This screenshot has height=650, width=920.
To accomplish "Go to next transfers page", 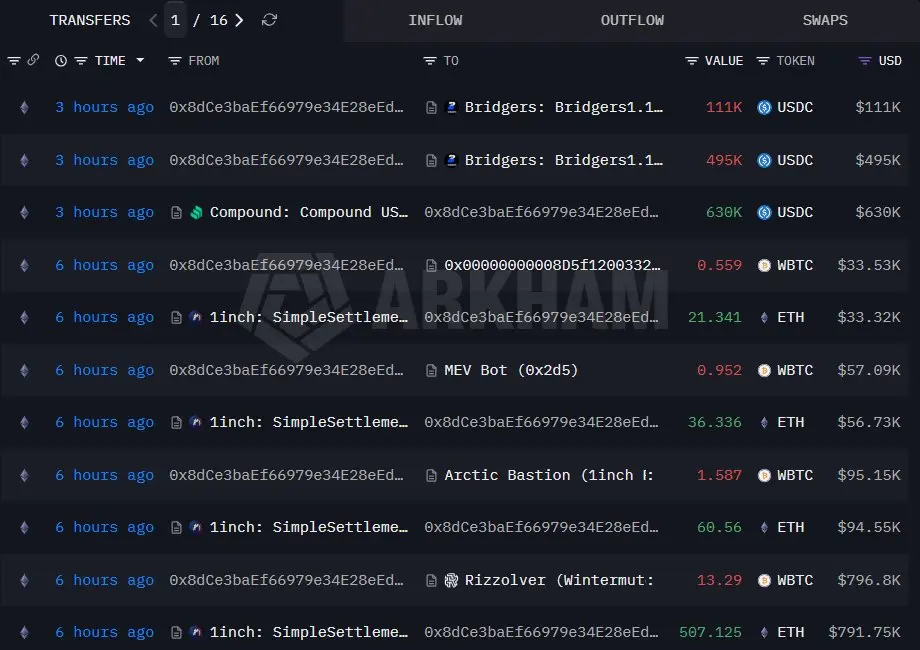I will click(239, 21).
